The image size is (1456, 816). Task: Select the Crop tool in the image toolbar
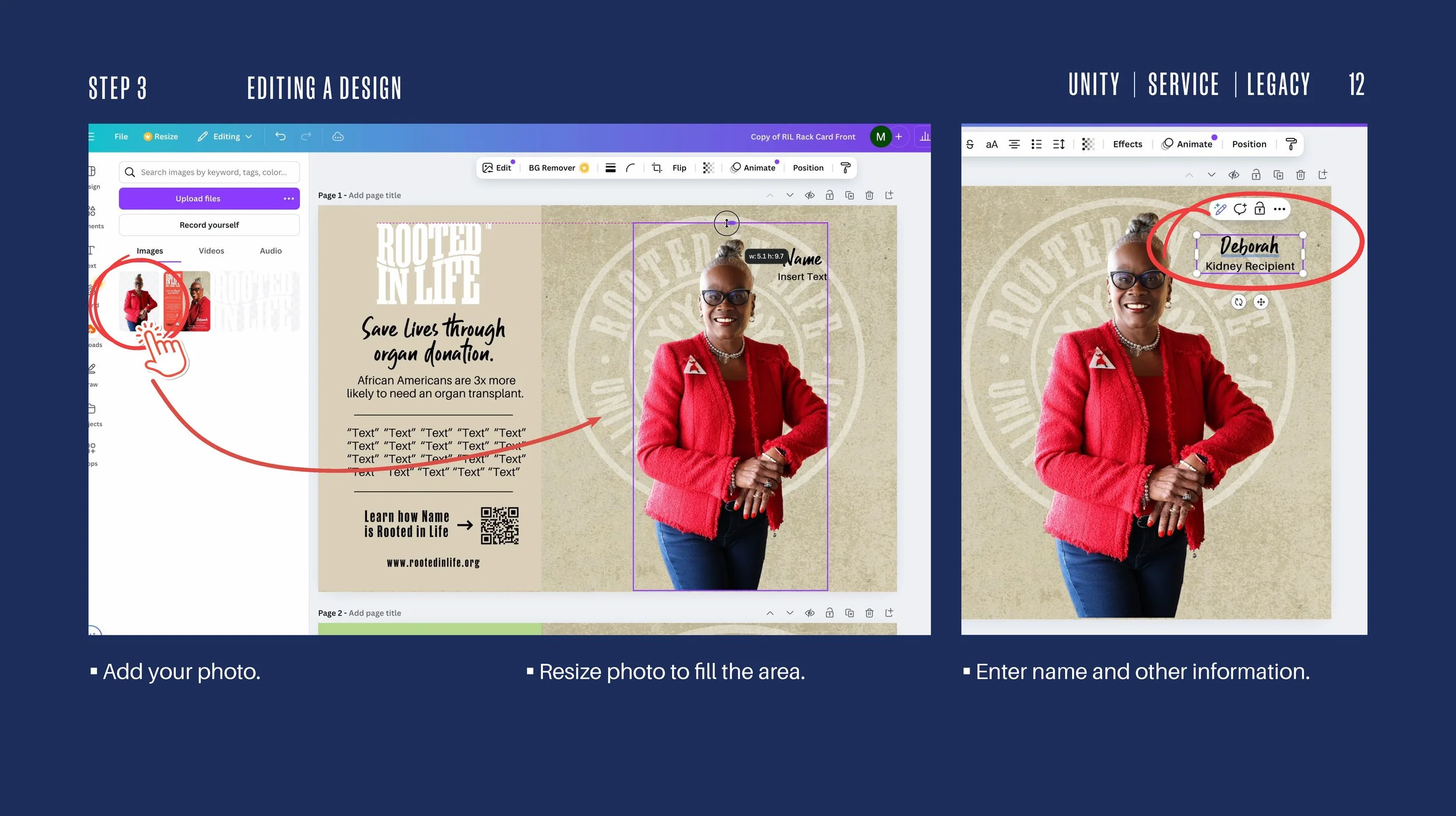pyautogui.click(x=656, y=168)
